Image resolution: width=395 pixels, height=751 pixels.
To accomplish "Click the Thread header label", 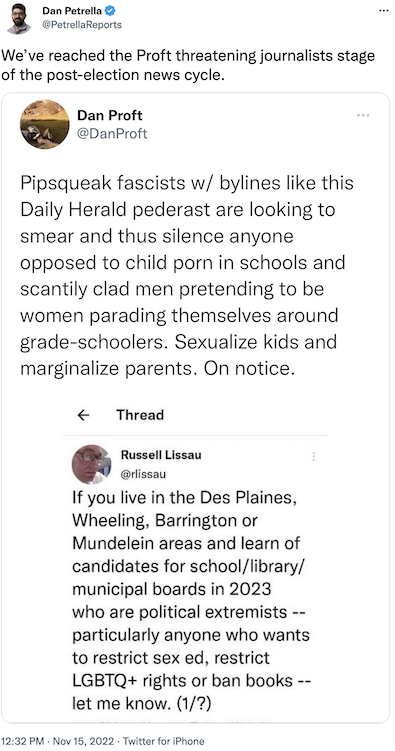I will [x=140, y=415].
